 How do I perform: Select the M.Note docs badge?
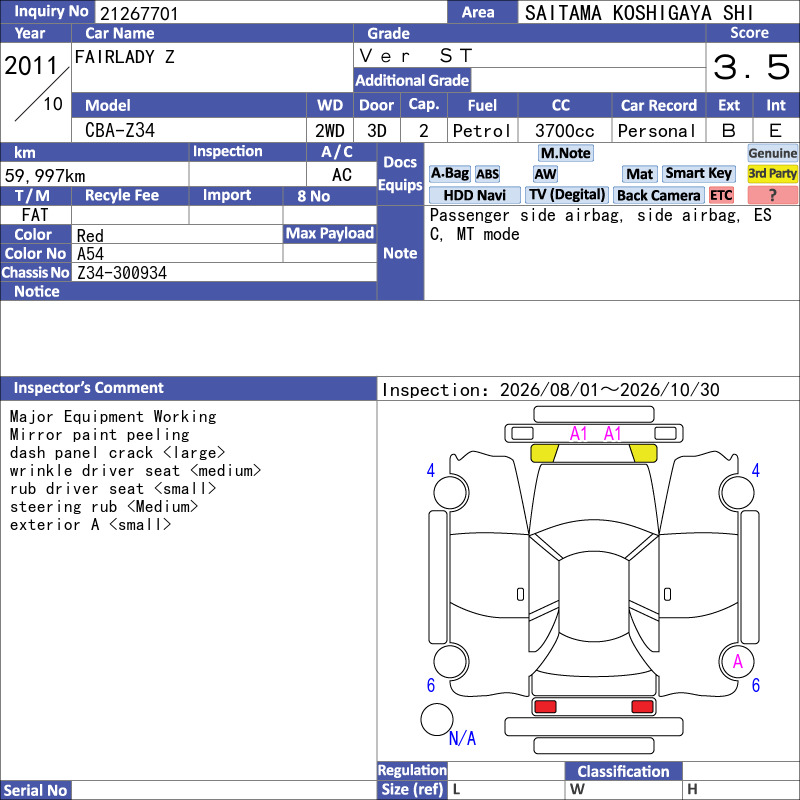566,153
